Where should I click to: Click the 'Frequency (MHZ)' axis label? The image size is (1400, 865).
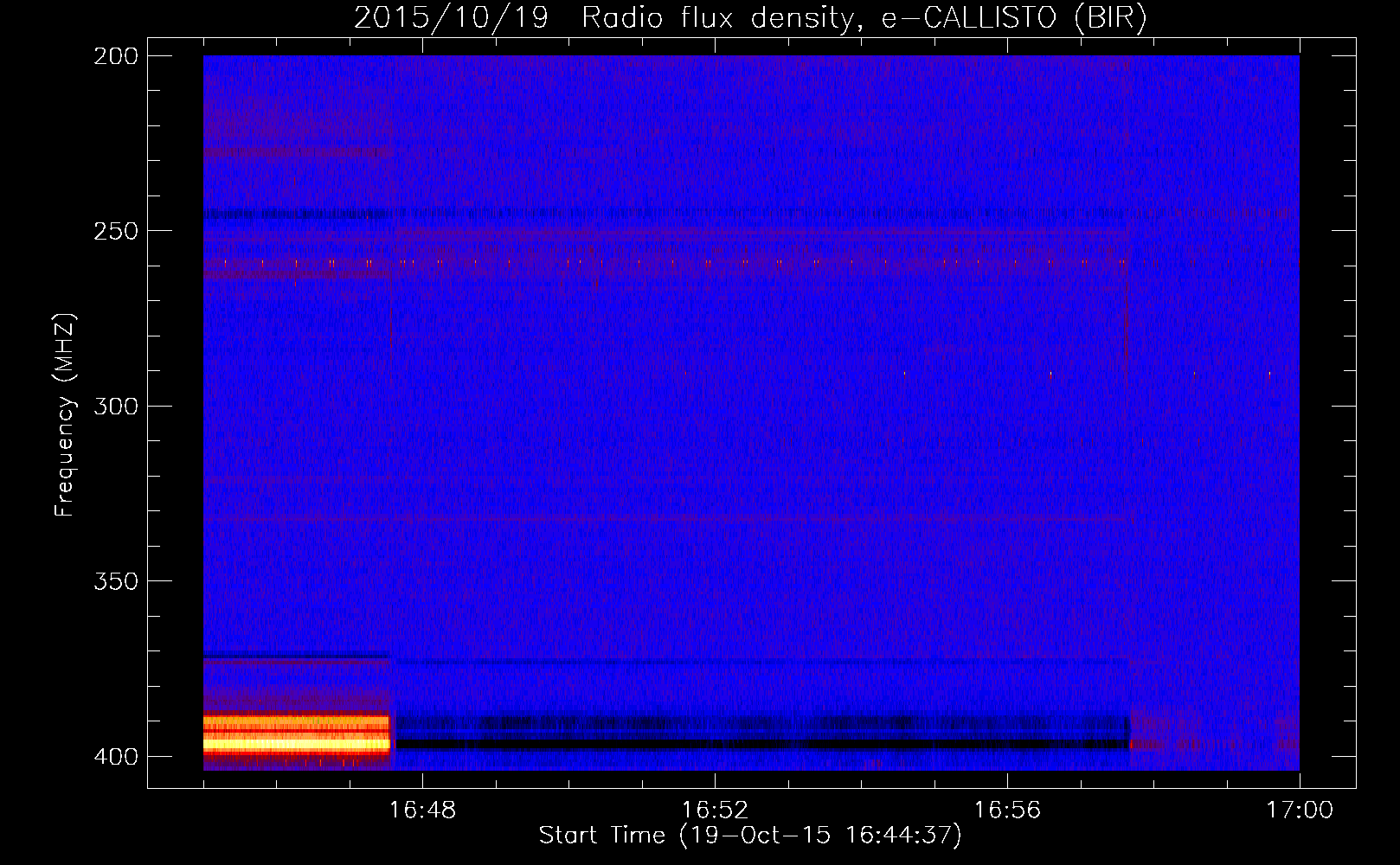click(x=65, y=415)
